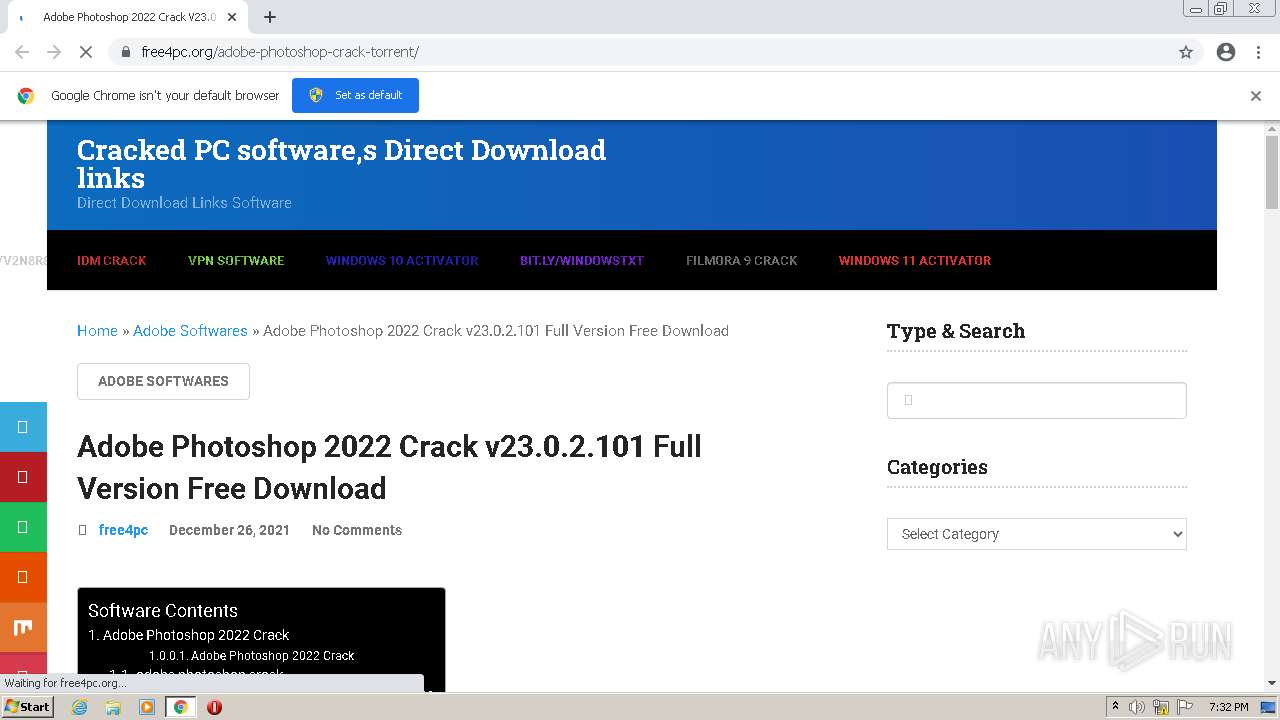
Task: Open network status tray icon
Action: click(x=1161, y=707)
